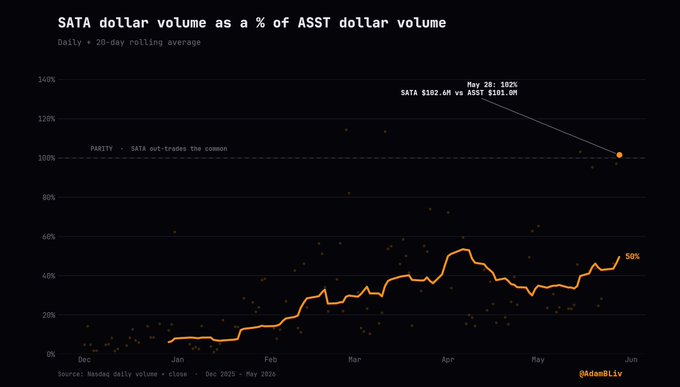Click the Jan x-axis label
The image size is (680, 387).
177,360
